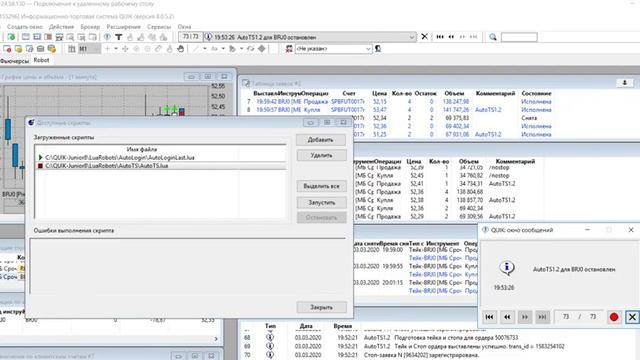Select order row 7 at 19:59:42
640x360 pixels.
398,102
